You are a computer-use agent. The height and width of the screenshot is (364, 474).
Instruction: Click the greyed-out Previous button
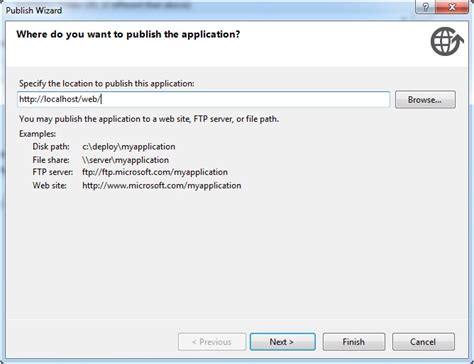[x=212, y=342]
